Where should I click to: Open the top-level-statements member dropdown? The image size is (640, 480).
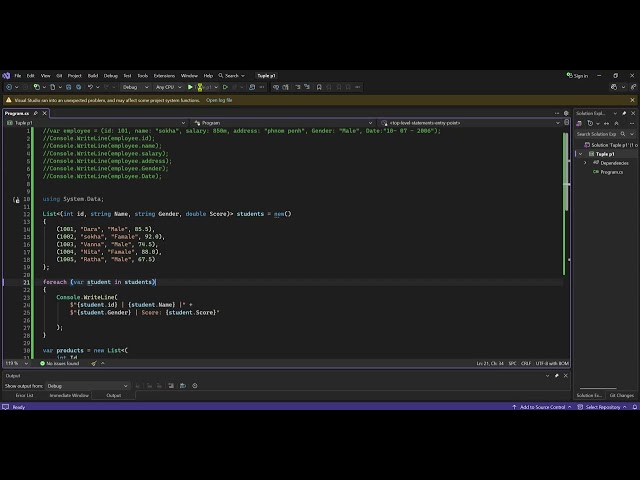tap(470, 123)
